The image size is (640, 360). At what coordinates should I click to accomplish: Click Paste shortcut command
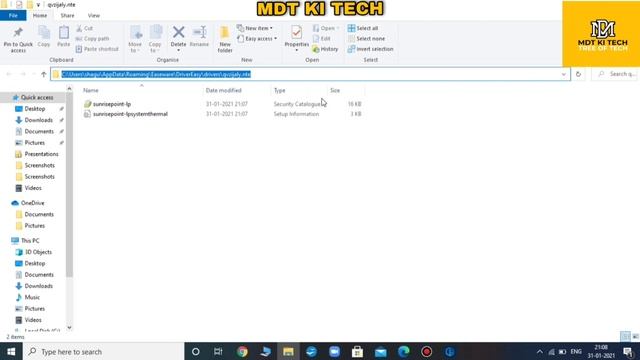[x=97, y=49]
